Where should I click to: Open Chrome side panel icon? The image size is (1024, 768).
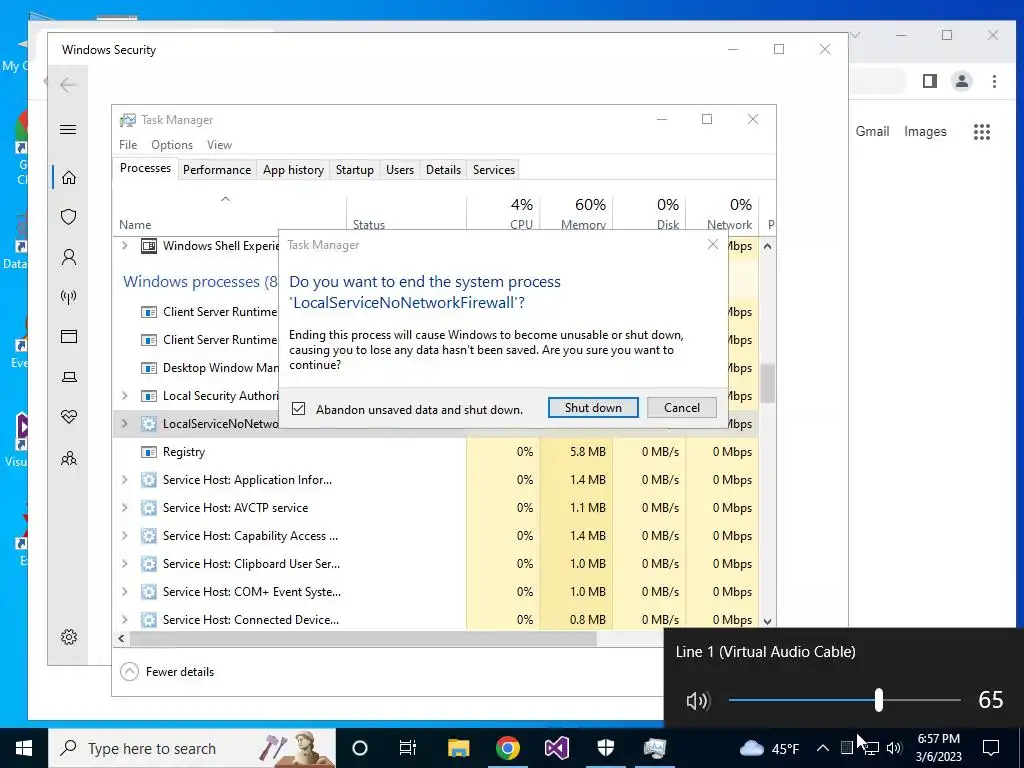930,81
